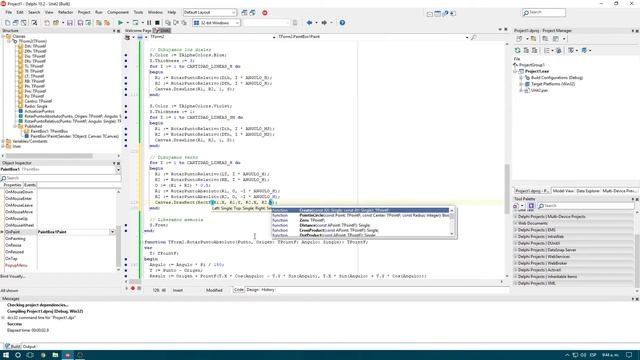640x360 pixels.
Task: Expand Delphi Projects | Multi-Device Projects category
Action: (x=516, y=217)
